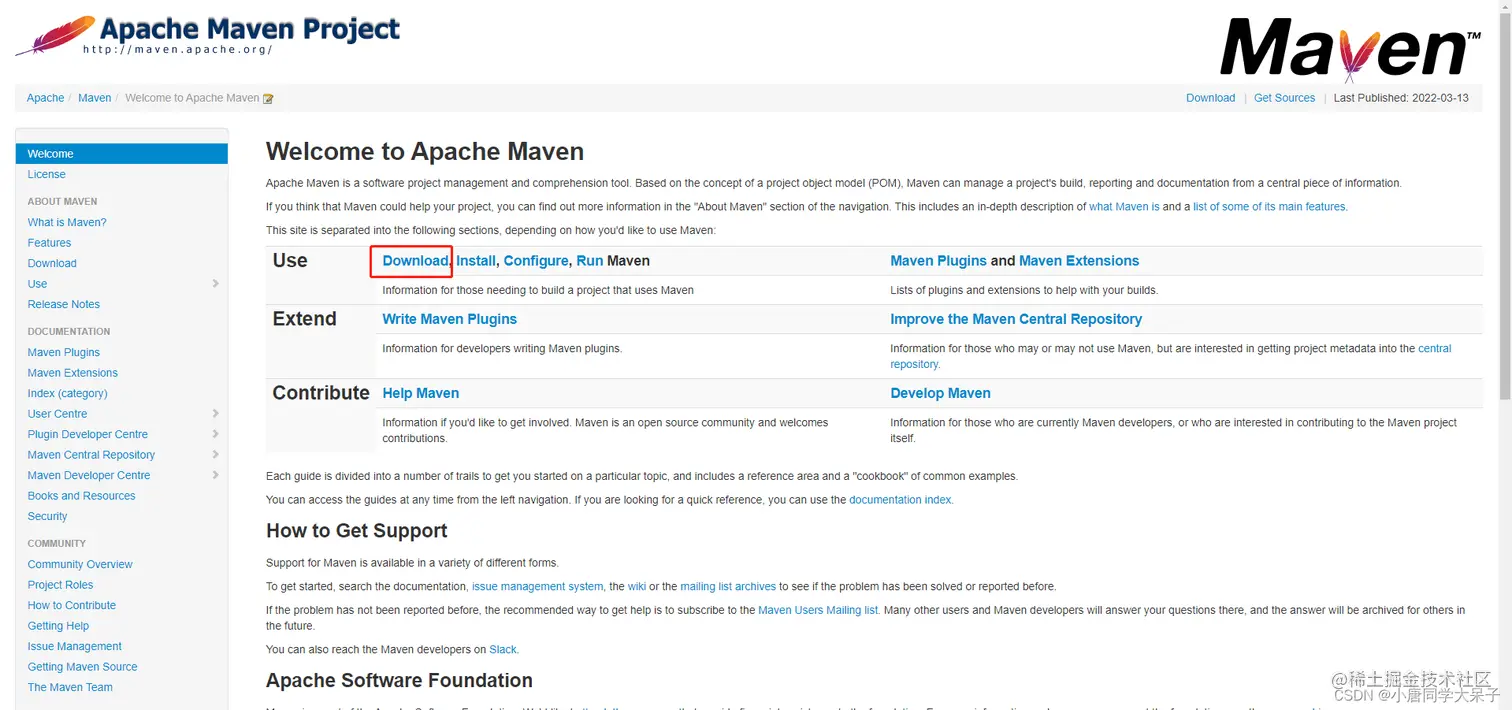
Task: Open the Maven Plugins heading link in the Use row
Action: tap(939, 261)
